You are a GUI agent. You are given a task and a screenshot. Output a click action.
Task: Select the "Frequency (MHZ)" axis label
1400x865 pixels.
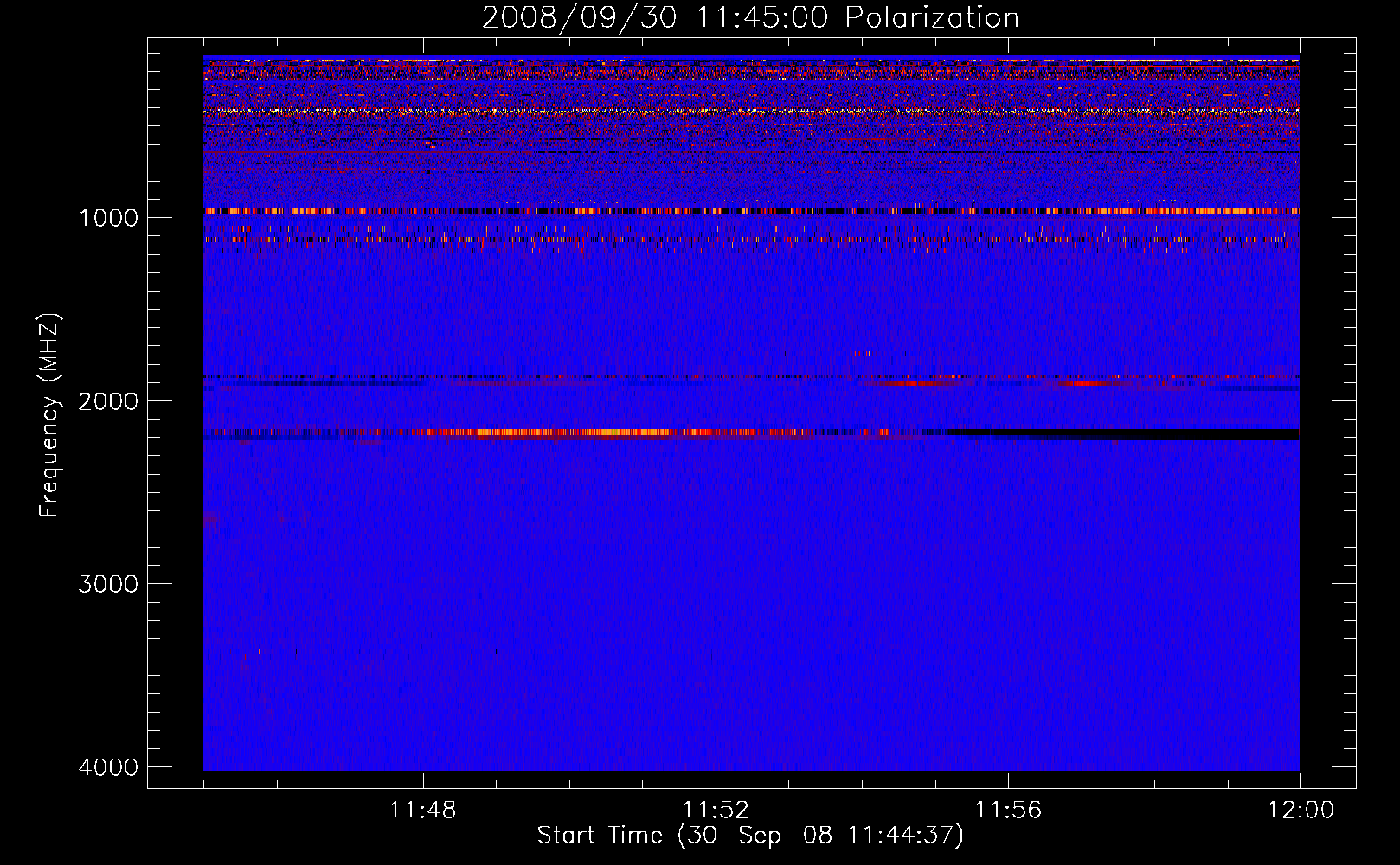(x=50, y=415)
